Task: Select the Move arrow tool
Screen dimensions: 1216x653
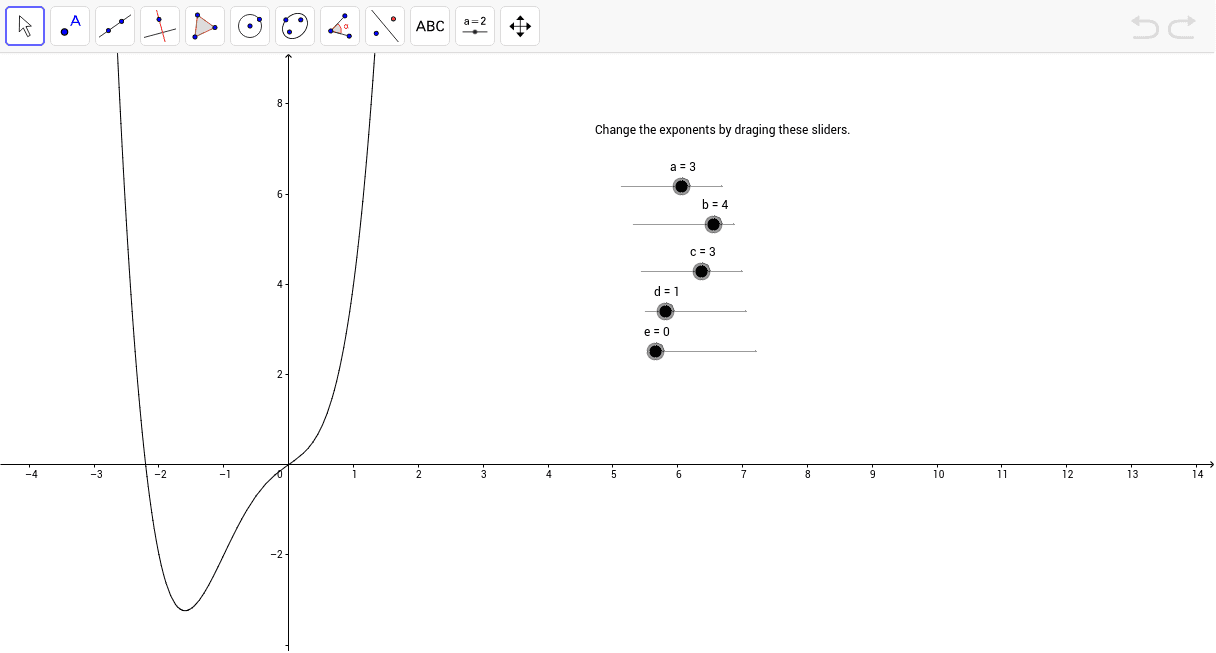Action: [x=25, y=26]
